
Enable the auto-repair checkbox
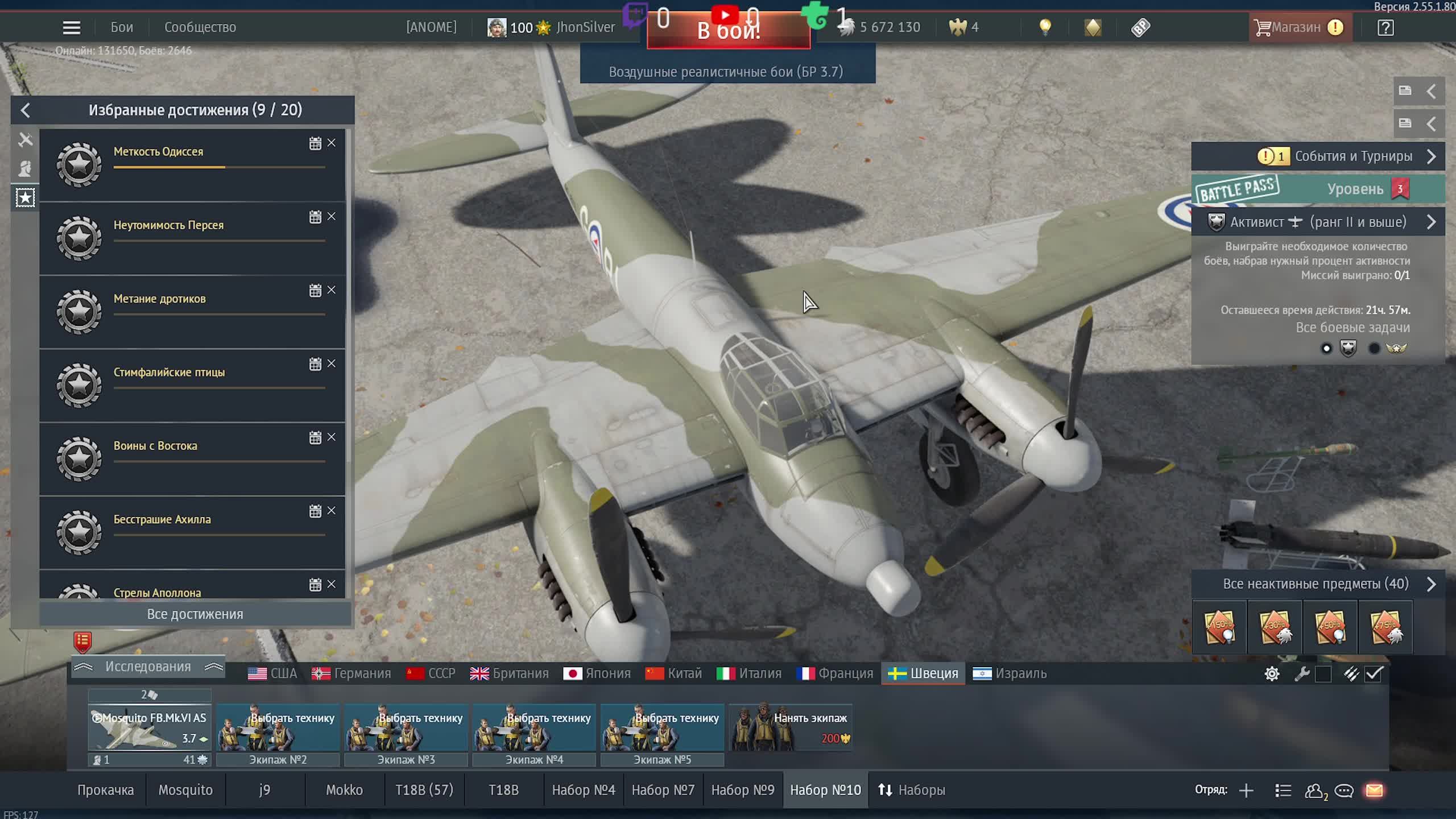coord(1323,674)
